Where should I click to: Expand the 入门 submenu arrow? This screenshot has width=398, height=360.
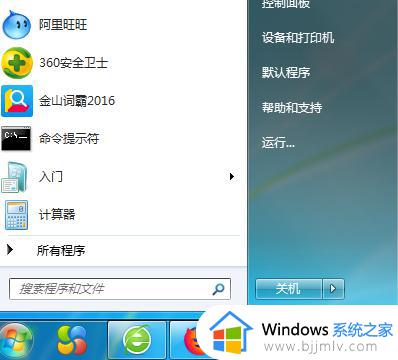(232, 176)
